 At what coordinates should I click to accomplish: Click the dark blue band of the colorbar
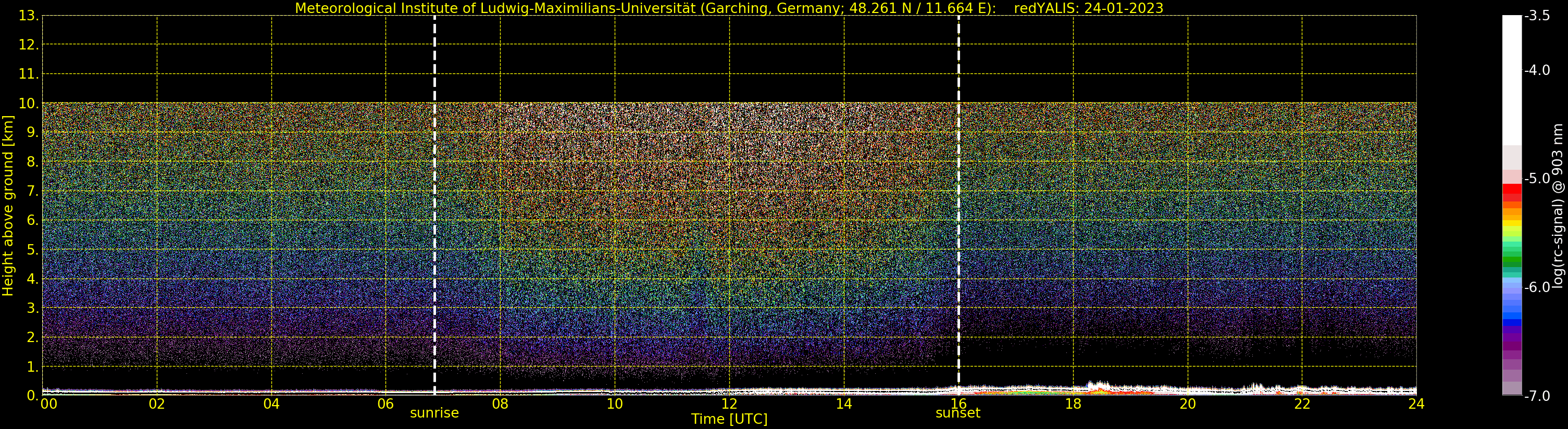click(1512, 322)
